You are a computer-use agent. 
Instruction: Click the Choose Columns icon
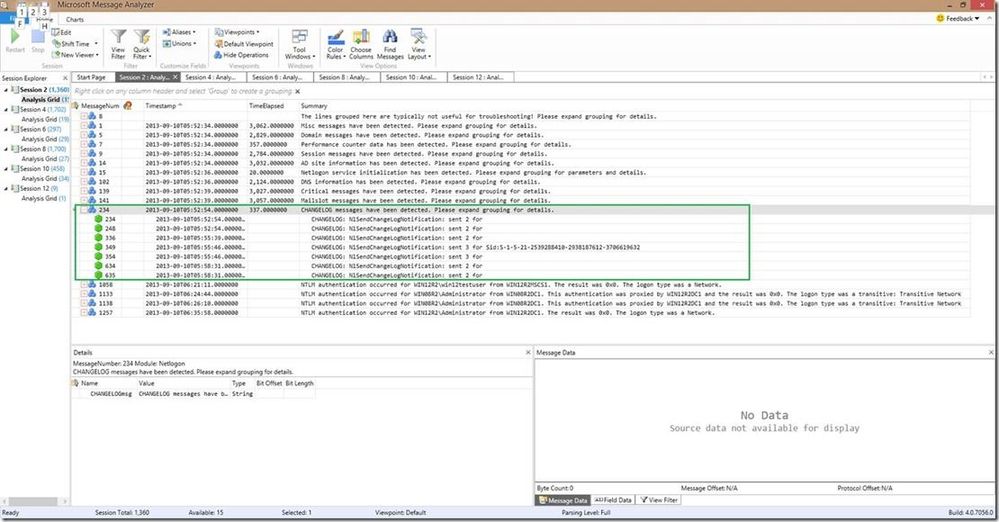[x=361, y=36]
